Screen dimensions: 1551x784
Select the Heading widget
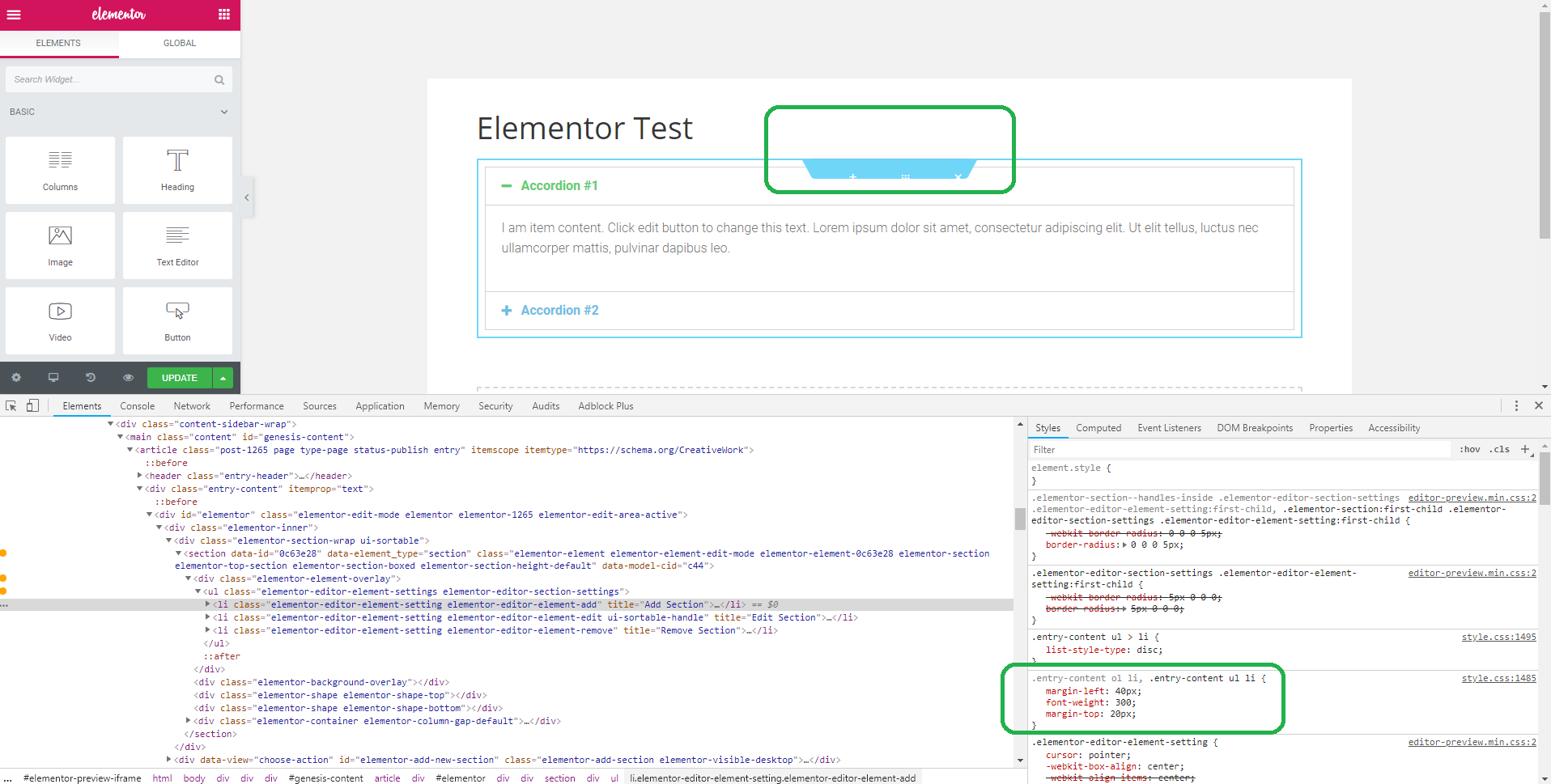point(177,170)
